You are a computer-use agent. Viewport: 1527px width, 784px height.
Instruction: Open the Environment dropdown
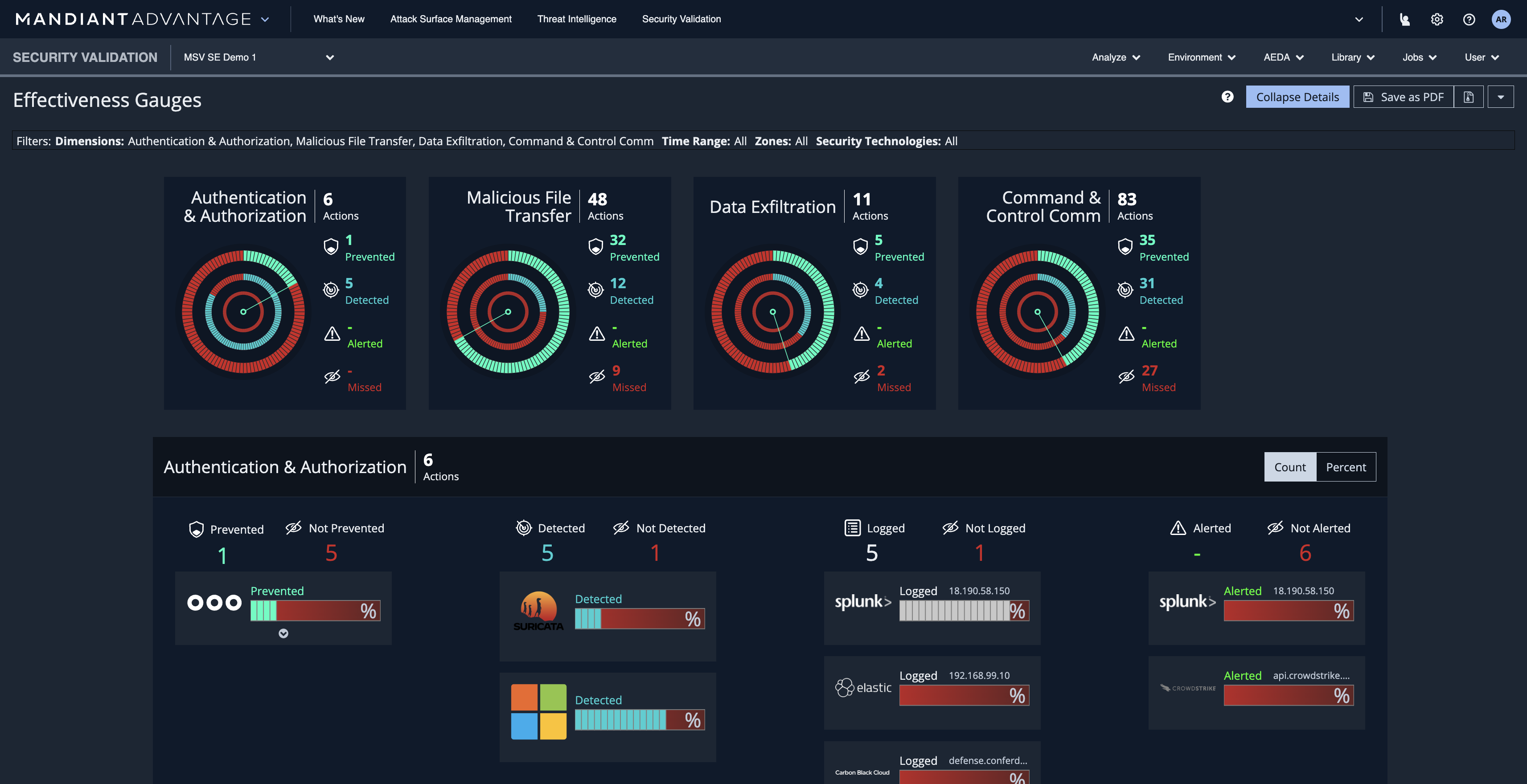click(1201, 57)
